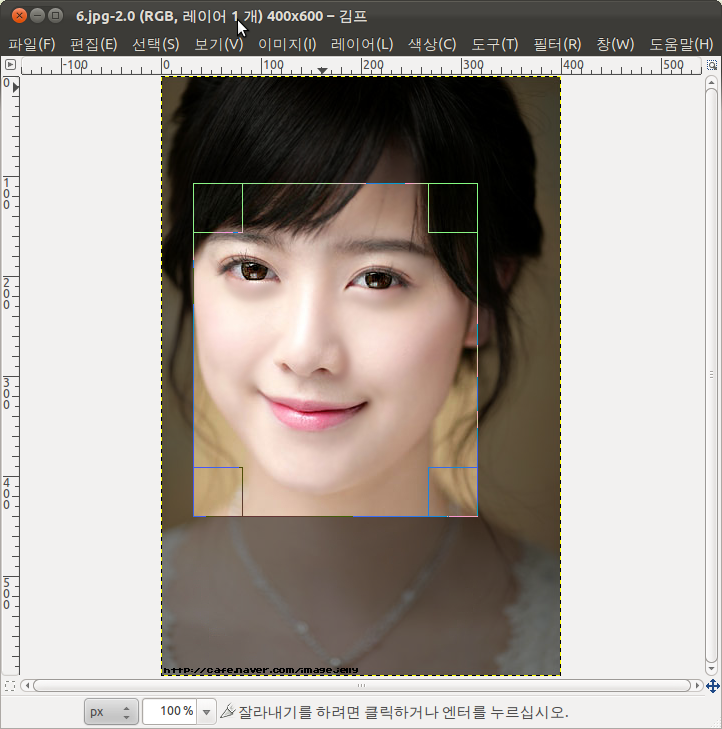The image size is (722, 729).
Task: Click the crop tool status bar icon
Action: click(227, 711)
